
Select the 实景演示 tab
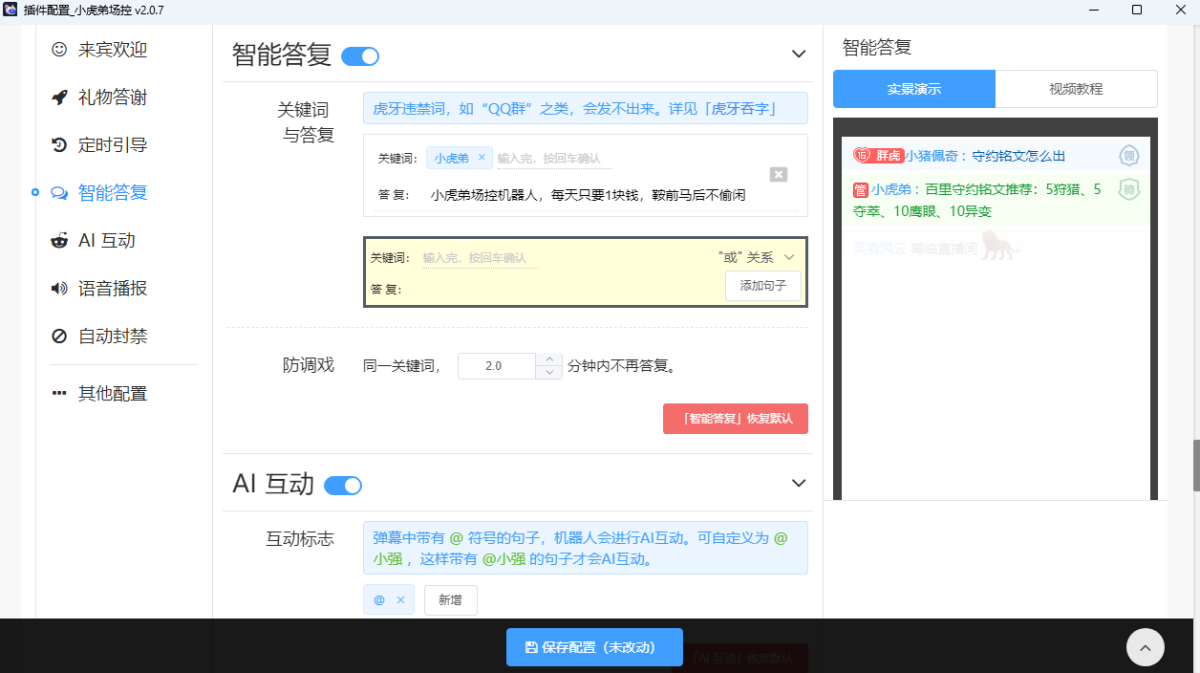coord(913,88)
